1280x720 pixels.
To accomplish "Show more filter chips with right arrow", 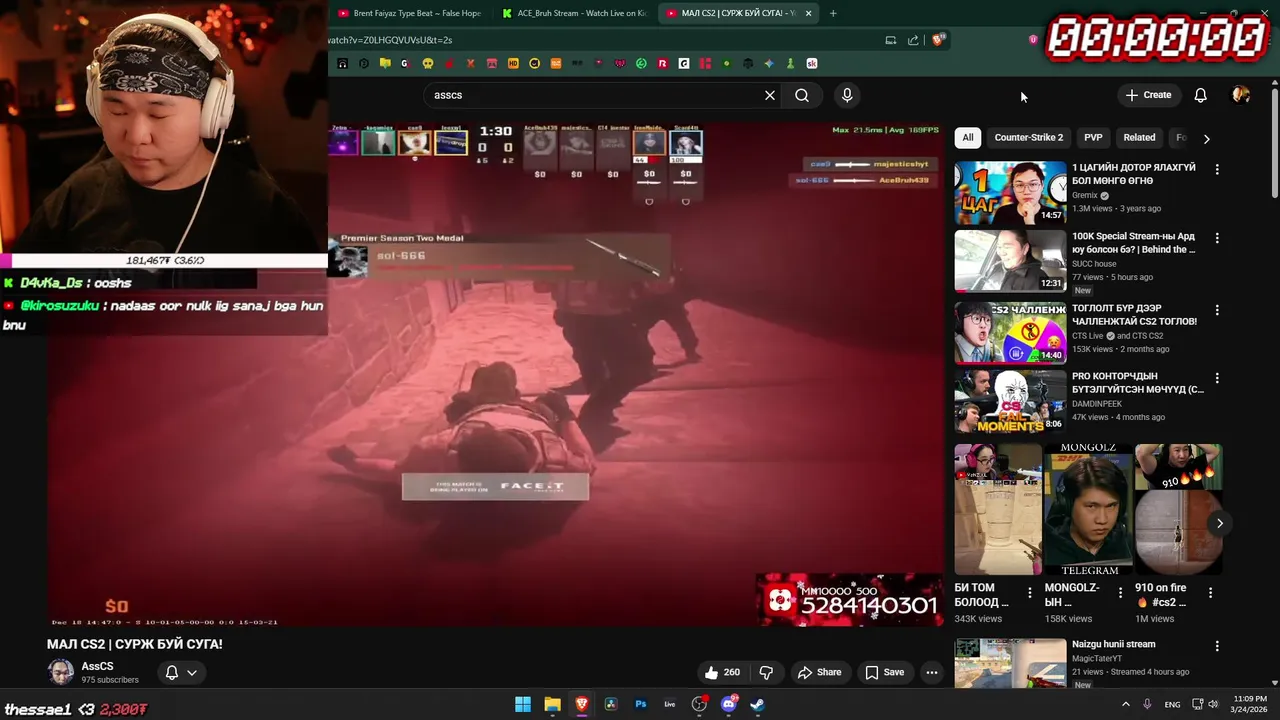I will coord(1206,138).
